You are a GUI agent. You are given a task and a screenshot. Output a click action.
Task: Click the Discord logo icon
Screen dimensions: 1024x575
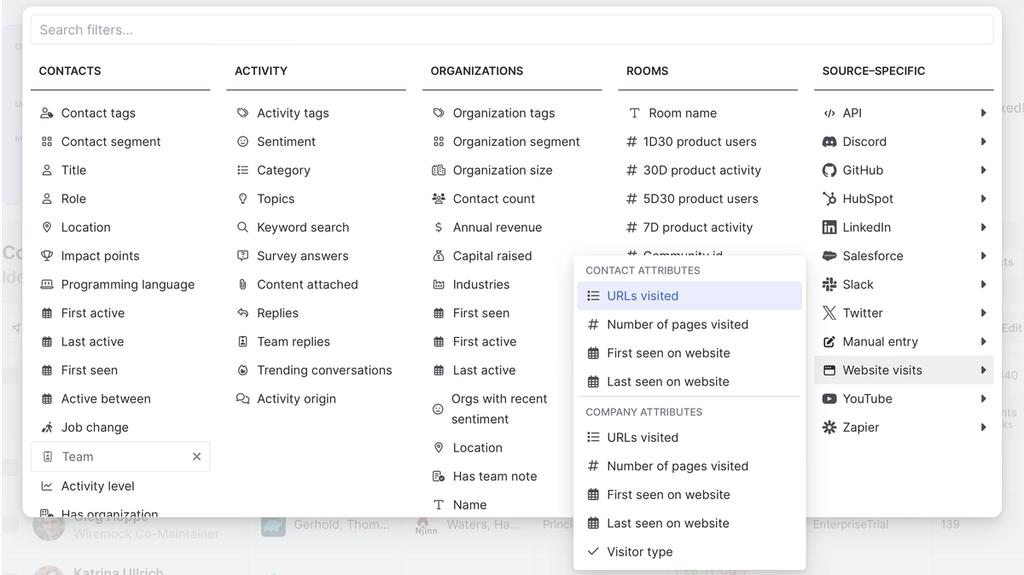829,142
